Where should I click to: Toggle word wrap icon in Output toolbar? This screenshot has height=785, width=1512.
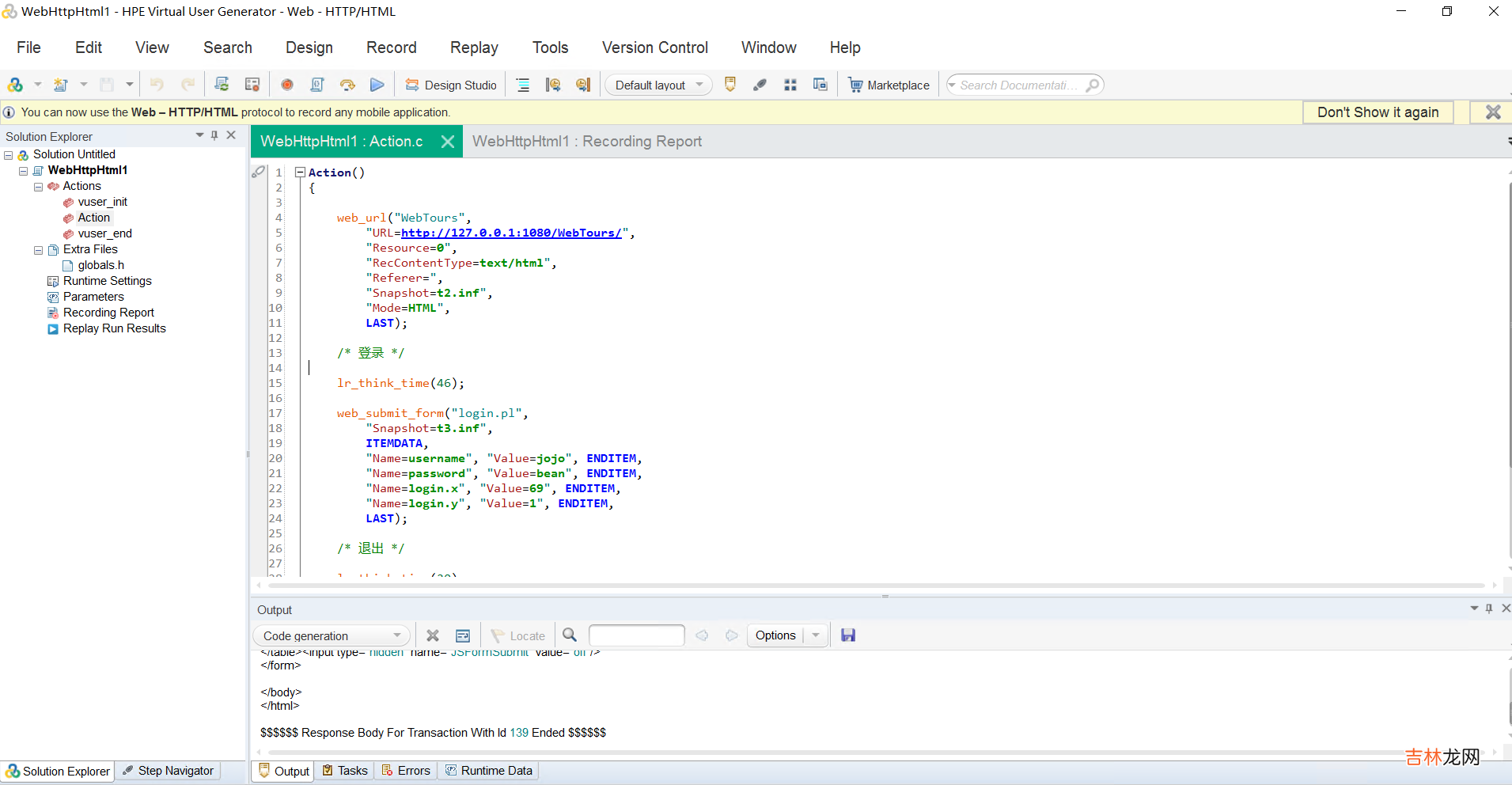(x=463, y=635)
